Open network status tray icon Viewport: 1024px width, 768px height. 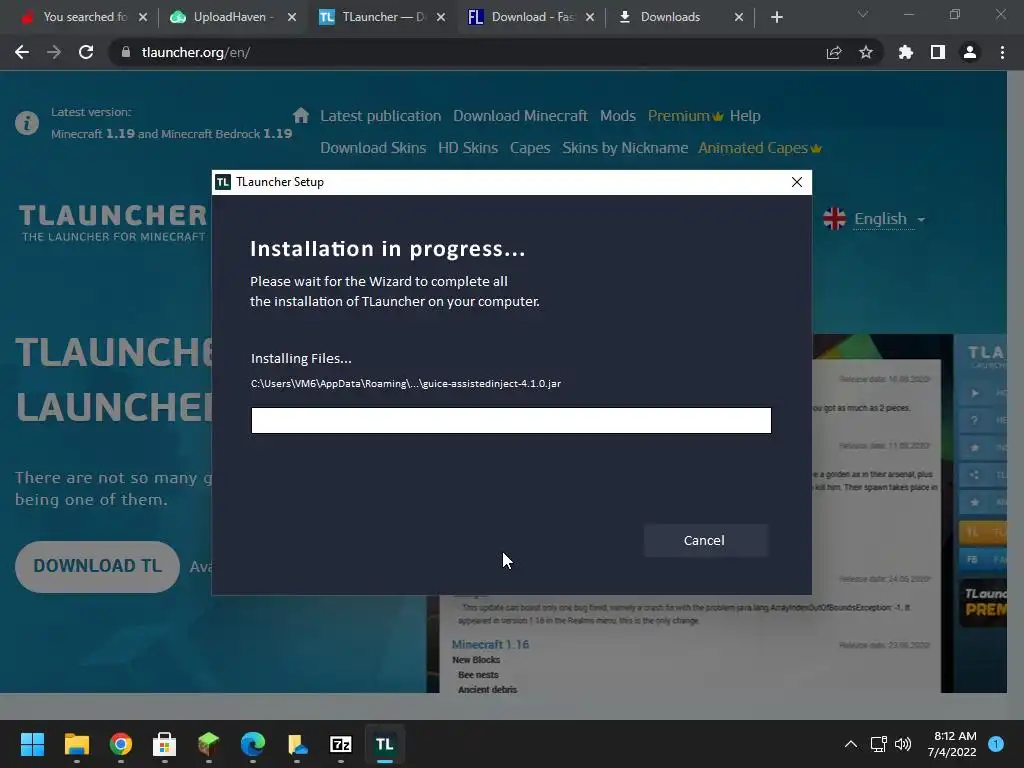[879, 744]
